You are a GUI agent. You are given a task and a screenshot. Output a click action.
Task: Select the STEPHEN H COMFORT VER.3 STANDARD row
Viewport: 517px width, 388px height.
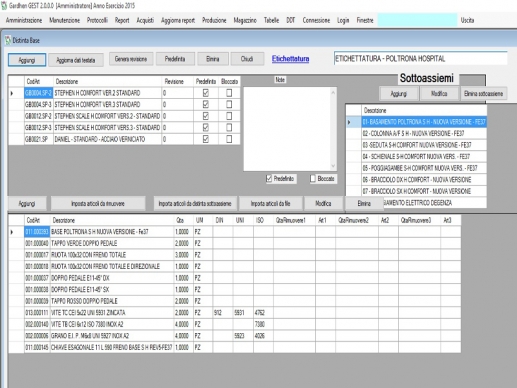coord(124,105)
